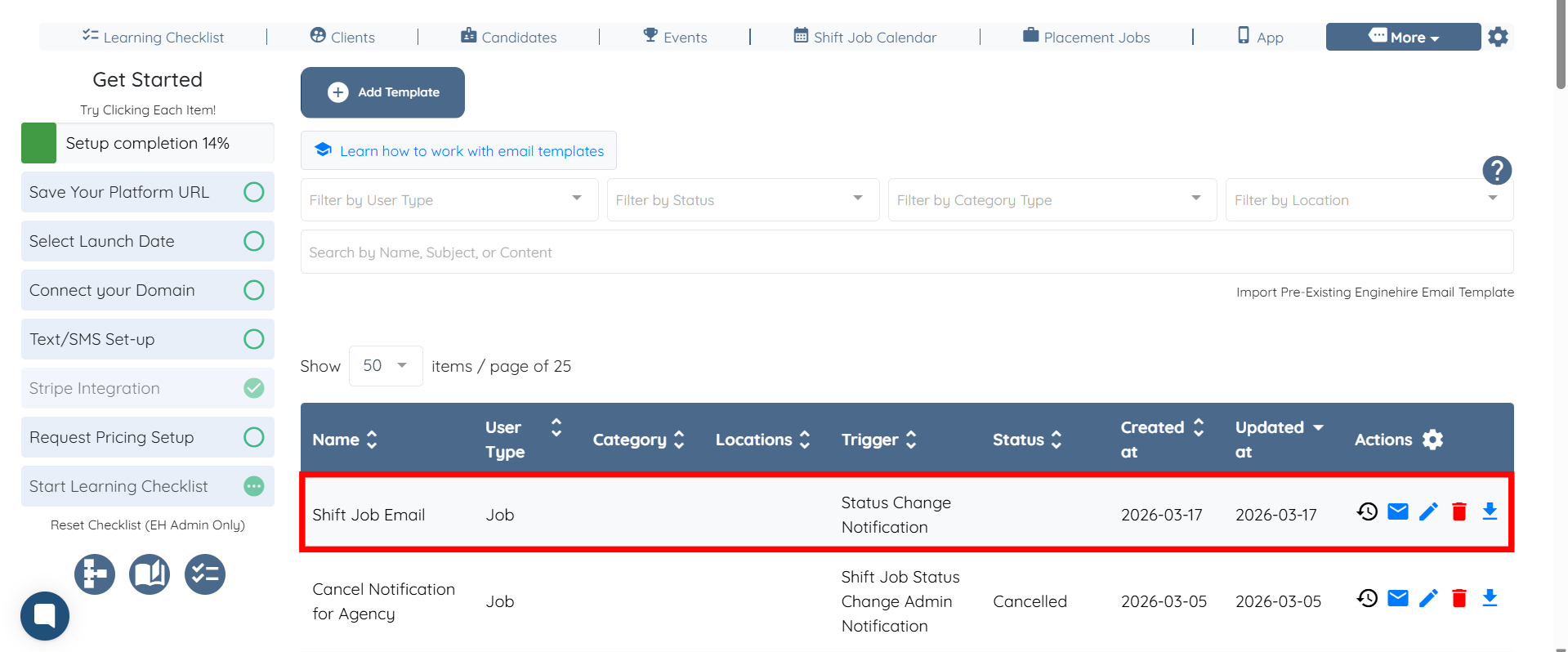This screenshot has height=652, width=1568.
Task: Open the Candidates menu item
Action: pos(509,37)
